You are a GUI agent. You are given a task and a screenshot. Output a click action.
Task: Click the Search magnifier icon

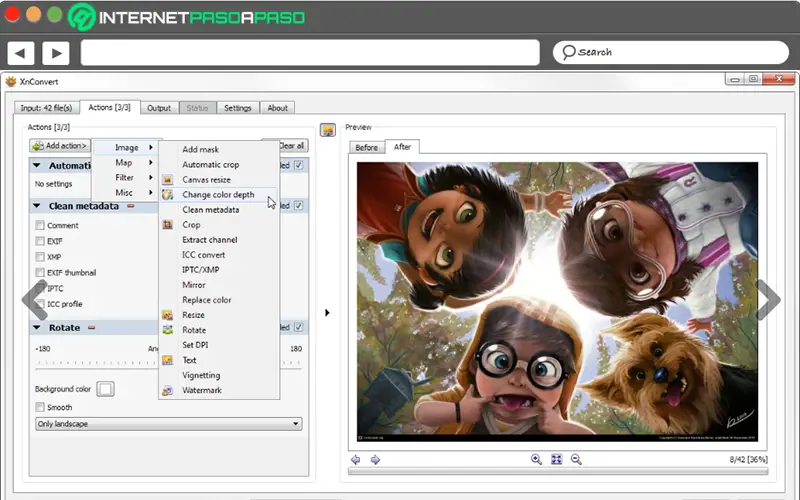point(568,52)
